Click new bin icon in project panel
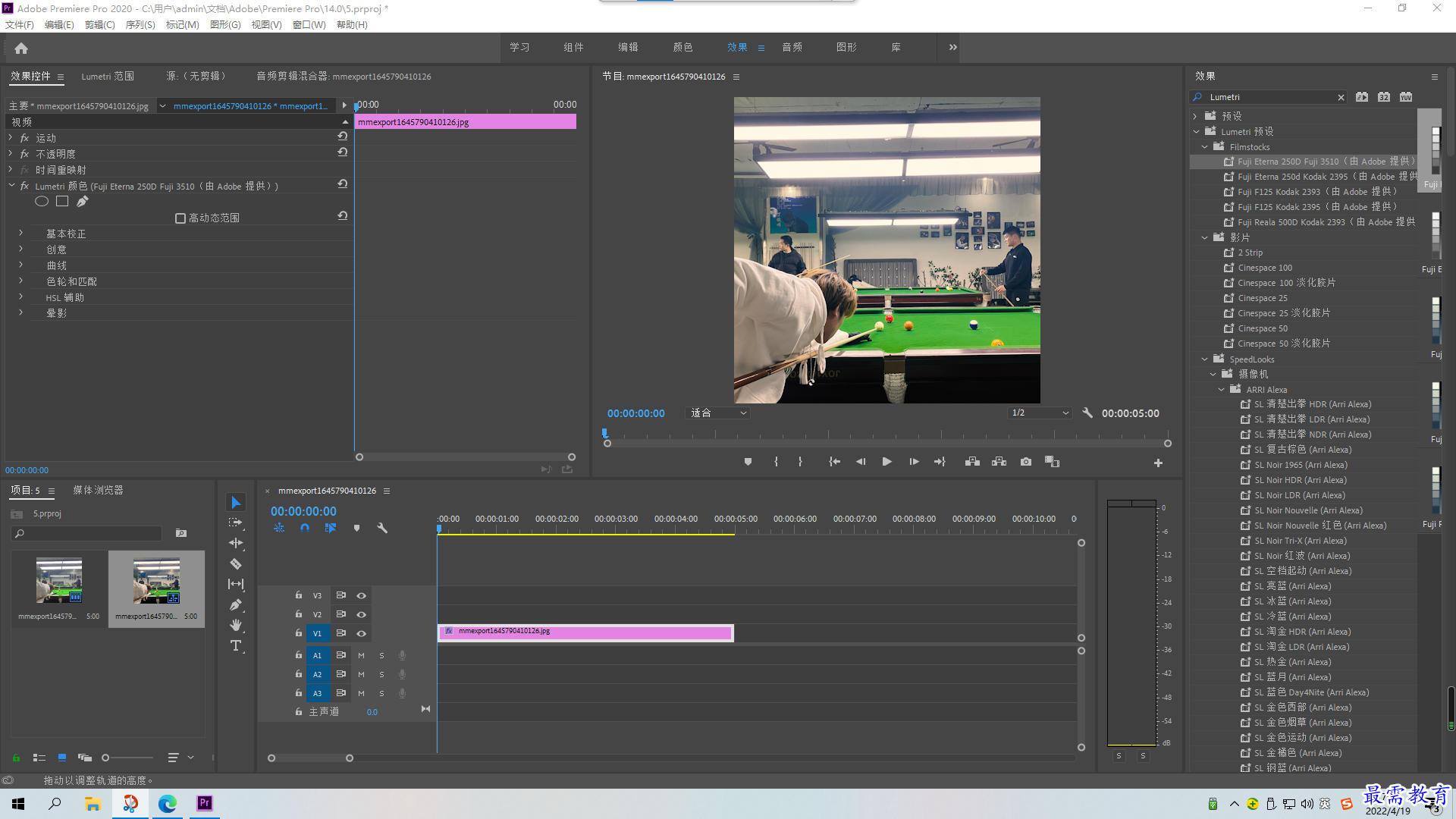The image size is (1456, 819). click(x=181, y=533)
